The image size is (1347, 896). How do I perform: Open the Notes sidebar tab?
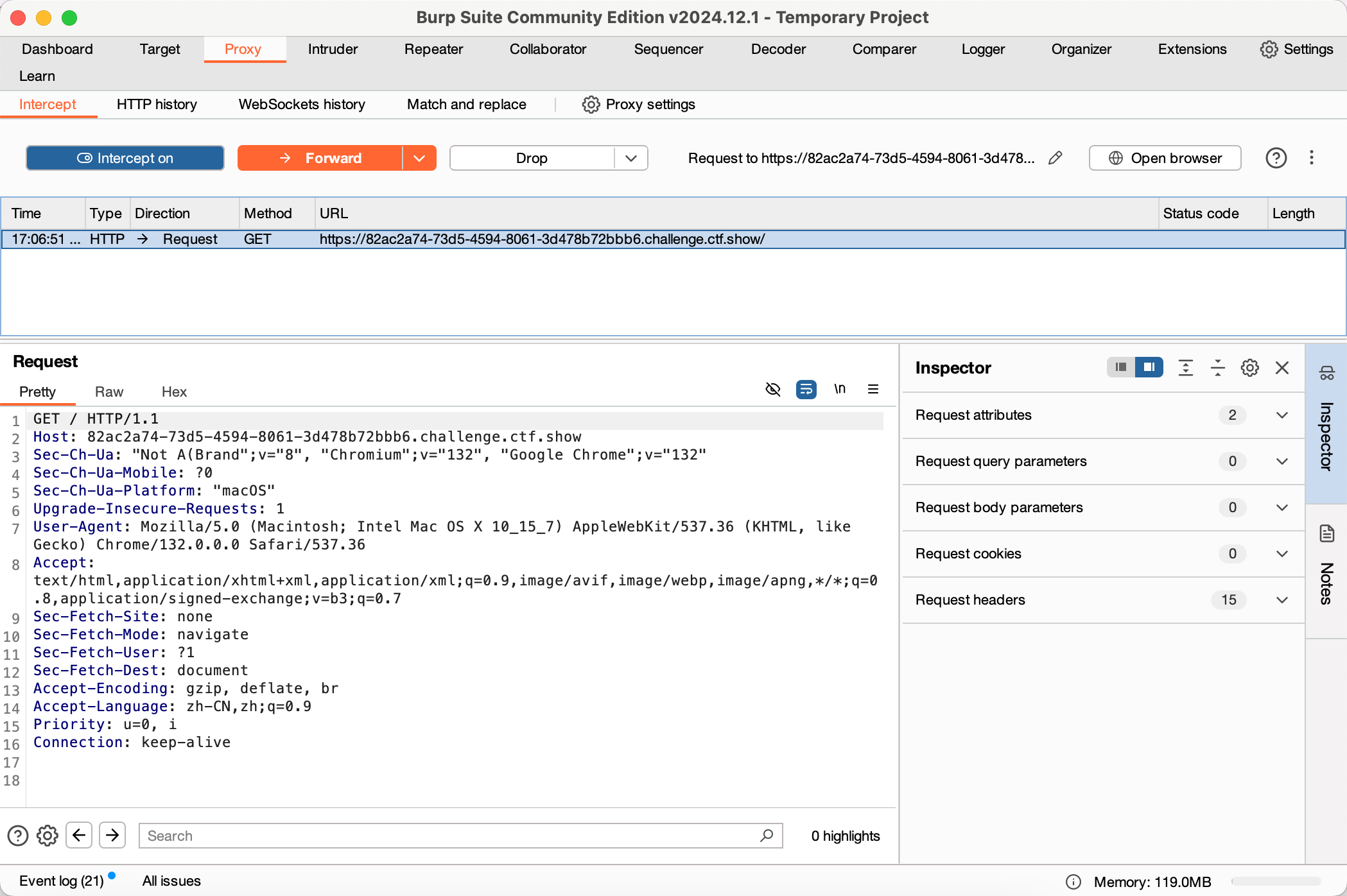click(1326, 571)
